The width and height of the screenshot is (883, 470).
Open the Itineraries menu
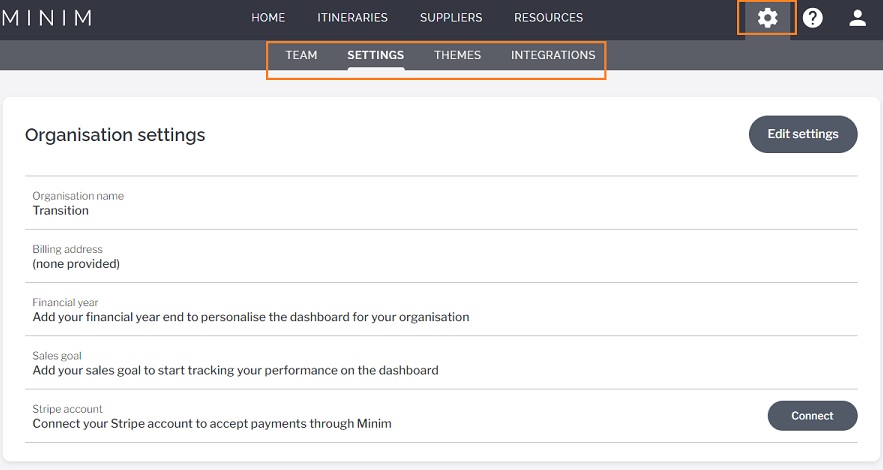coord(353,17)
